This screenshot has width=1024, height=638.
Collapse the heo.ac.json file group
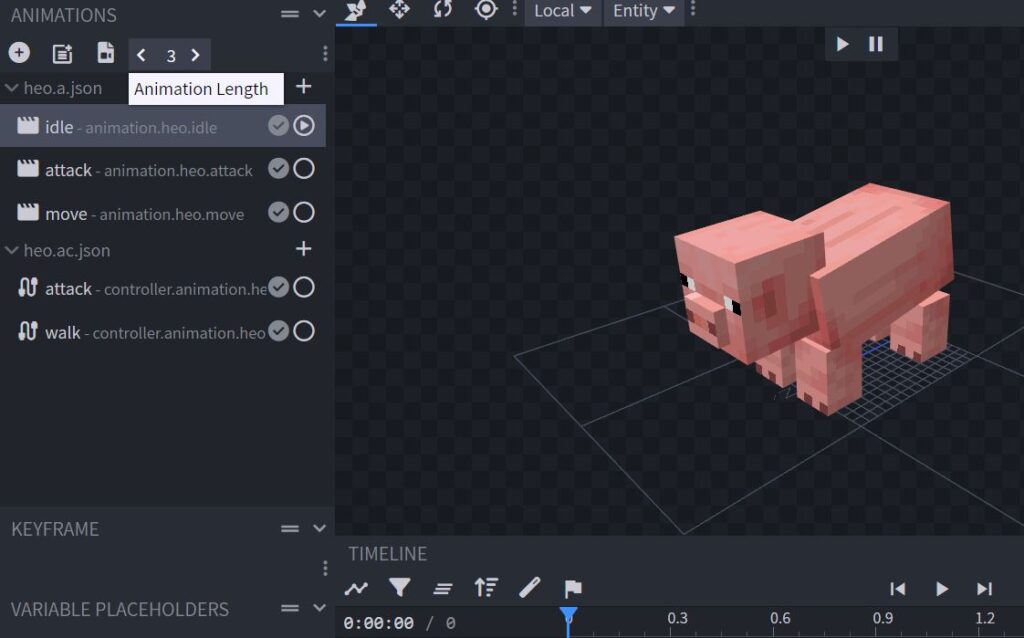coord(12,250)
